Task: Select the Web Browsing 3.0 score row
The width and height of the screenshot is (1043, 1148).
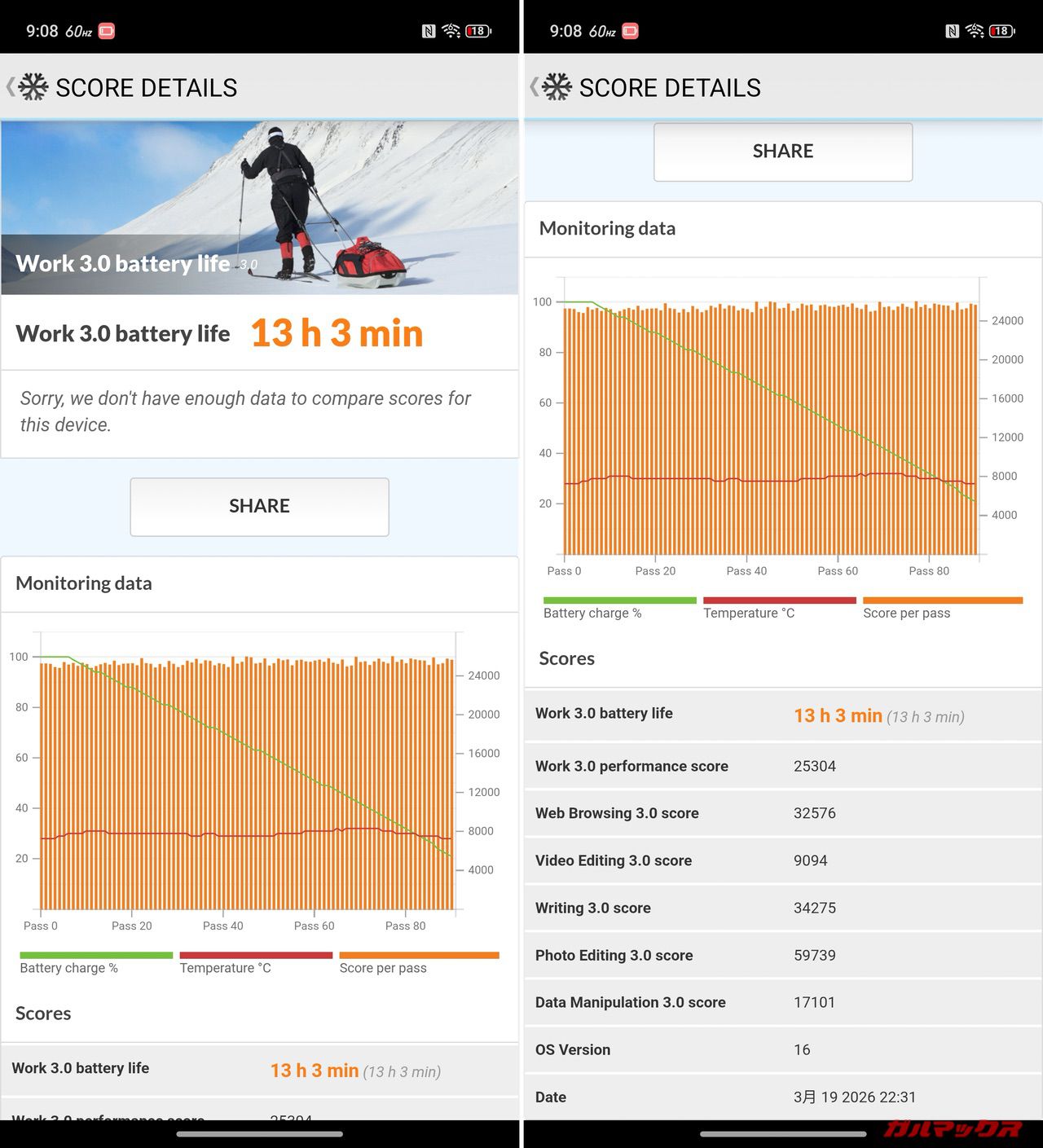Action: pyautogui.click(x=782, y=813)
